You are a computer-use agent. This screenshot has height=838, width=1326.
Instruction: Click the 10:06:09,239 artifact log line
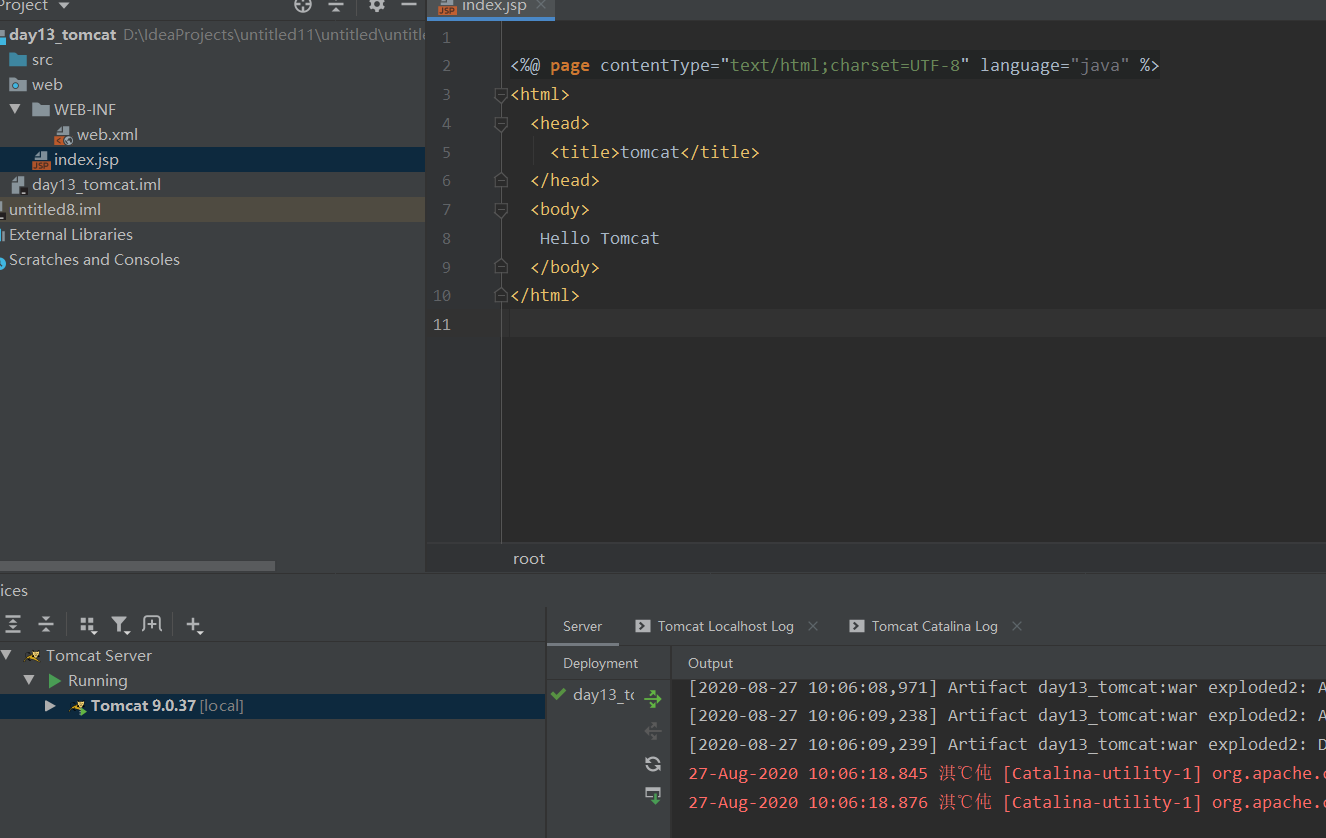pyautogui.click(x=1007, y=744)
